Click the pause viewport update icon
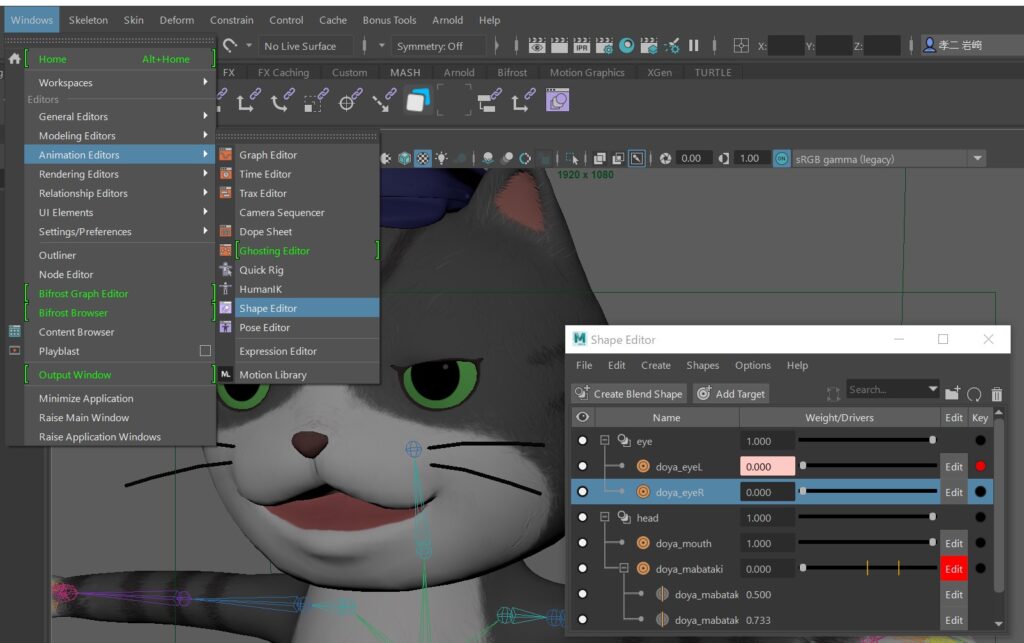The width and height of the screenshot is (1024, 643). [694, 45]
